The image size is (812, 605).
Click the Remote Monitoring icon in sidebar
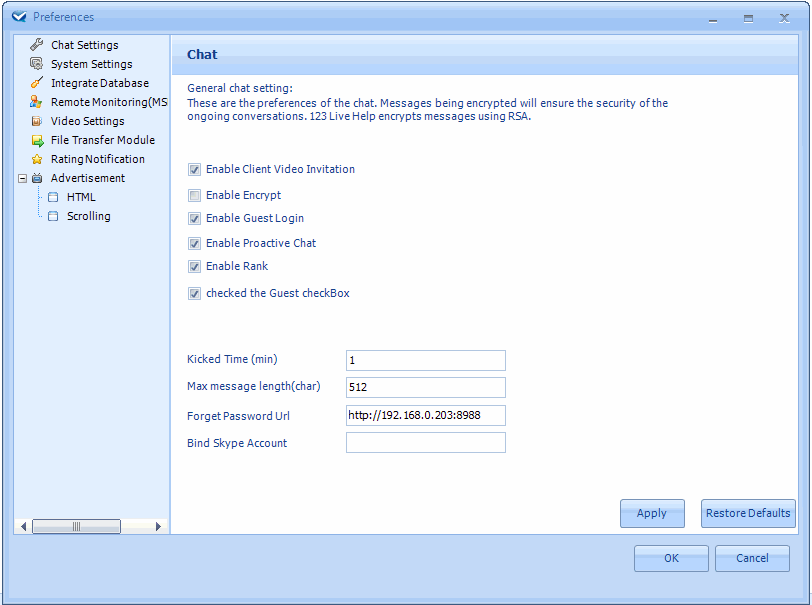(37, 102)
